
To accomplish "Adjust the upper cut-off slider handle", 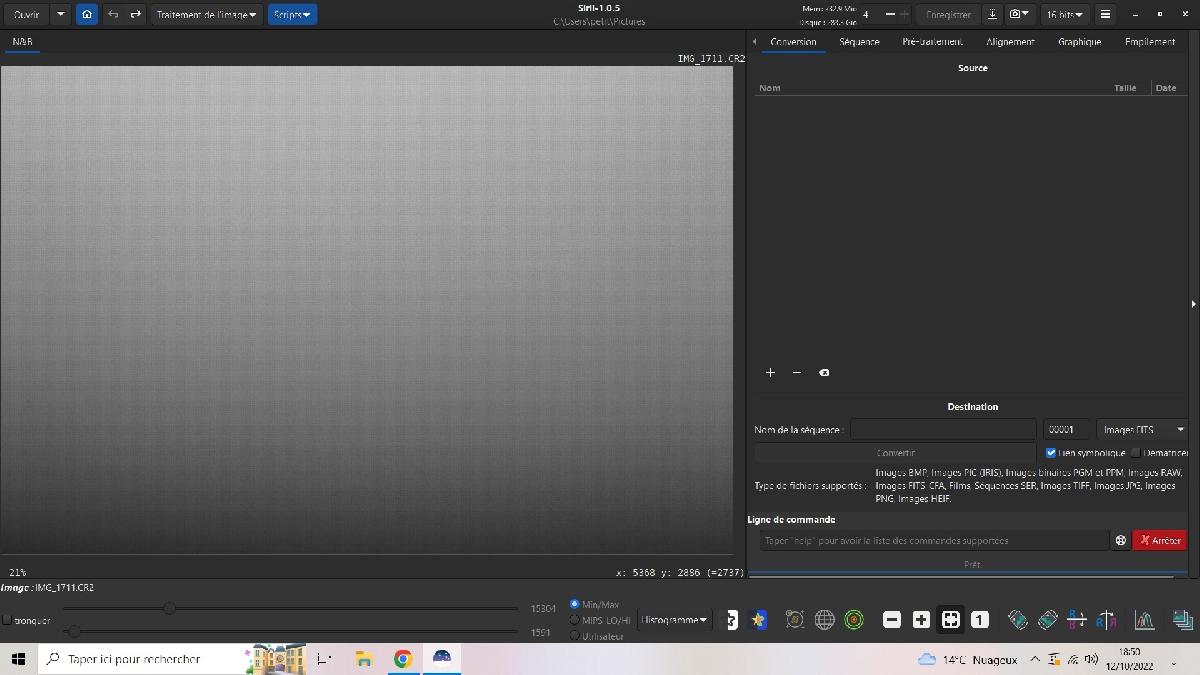I will 169,608.
